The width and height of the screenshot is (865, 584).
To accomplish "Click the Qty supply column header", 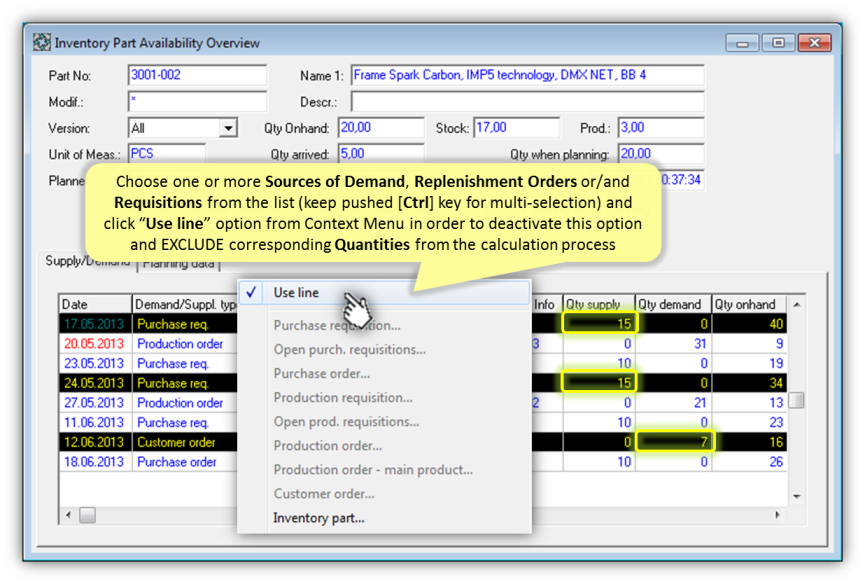I will click(x=599, y=304).
